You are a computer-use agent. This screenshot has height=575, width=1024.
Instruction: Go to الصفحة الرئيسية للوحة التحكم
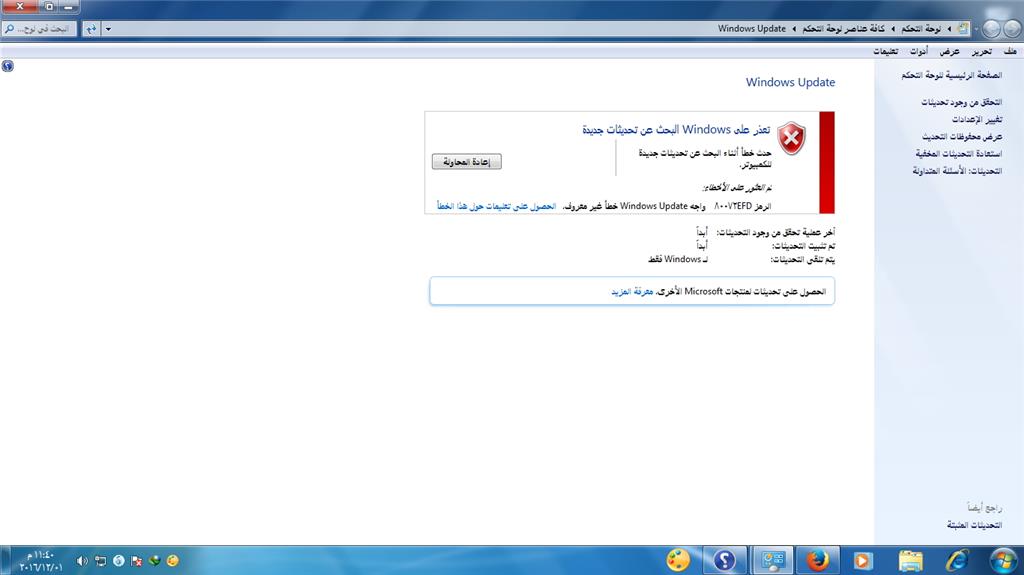point(952,75)
